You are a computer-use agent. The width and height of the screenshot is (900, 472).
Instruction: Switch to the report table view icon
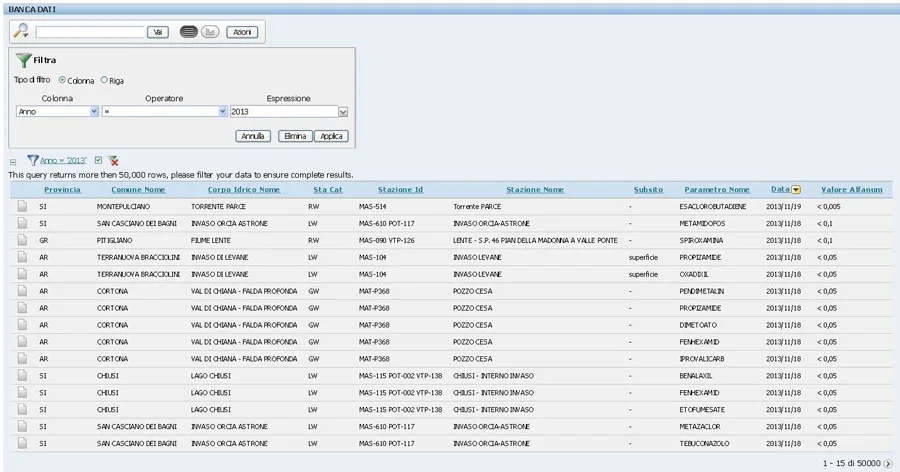188,32
